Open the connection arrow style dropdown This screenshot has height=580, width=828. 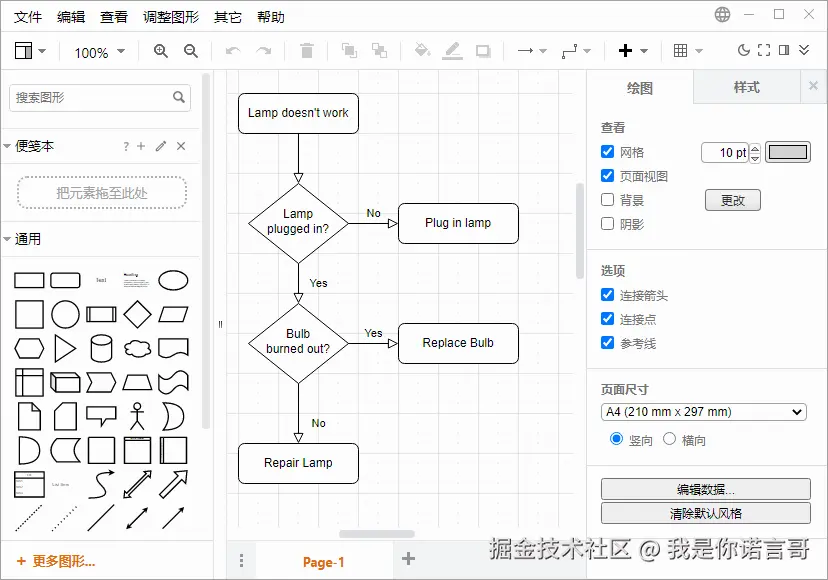[x=532, y=51]
